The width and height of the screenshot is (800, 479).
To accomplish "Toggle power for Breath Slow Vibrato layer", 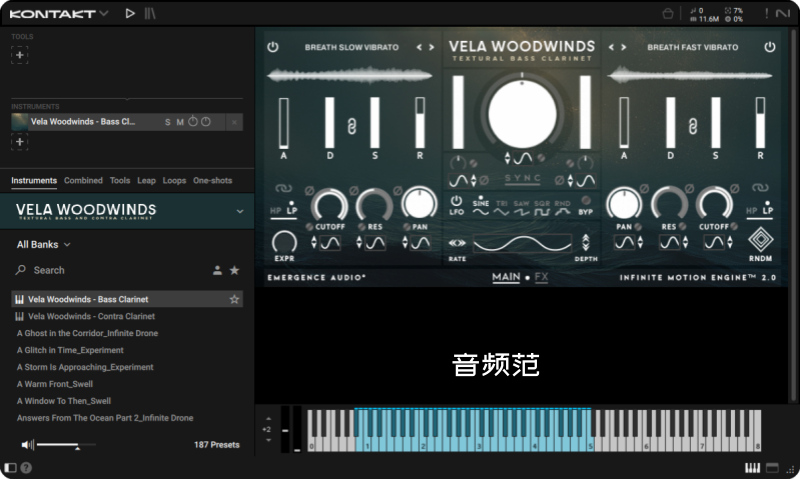I will coord(273,47).
